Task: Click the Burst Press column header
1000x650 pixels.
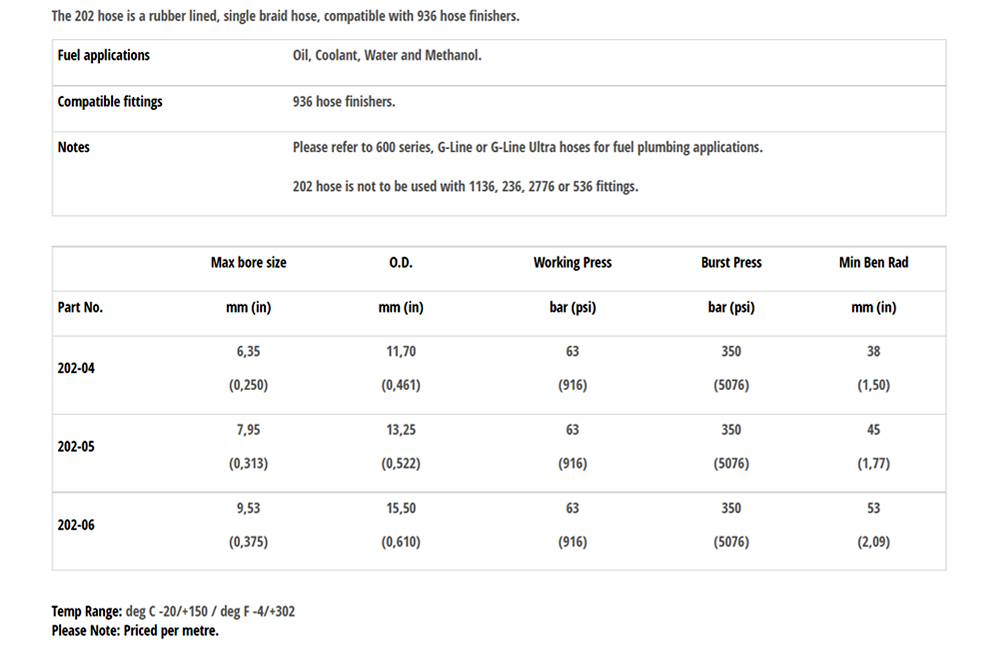Action: pos(731,262)
